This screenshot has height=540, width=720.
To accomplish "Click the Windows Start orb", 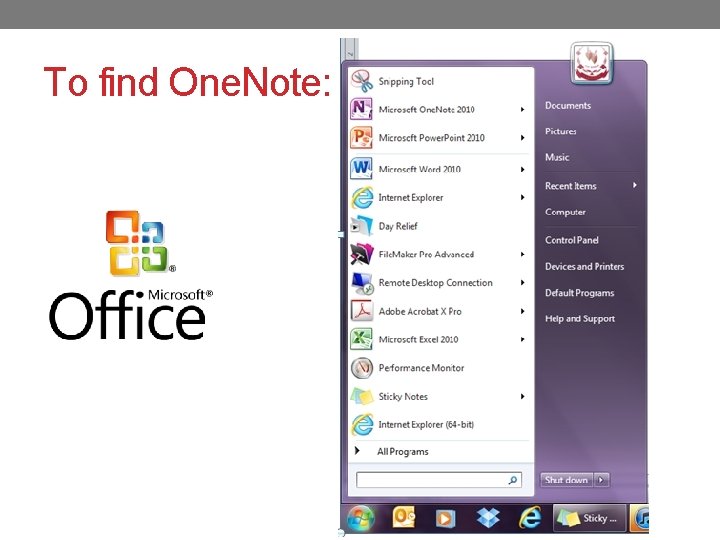I will tap(361, 518).
